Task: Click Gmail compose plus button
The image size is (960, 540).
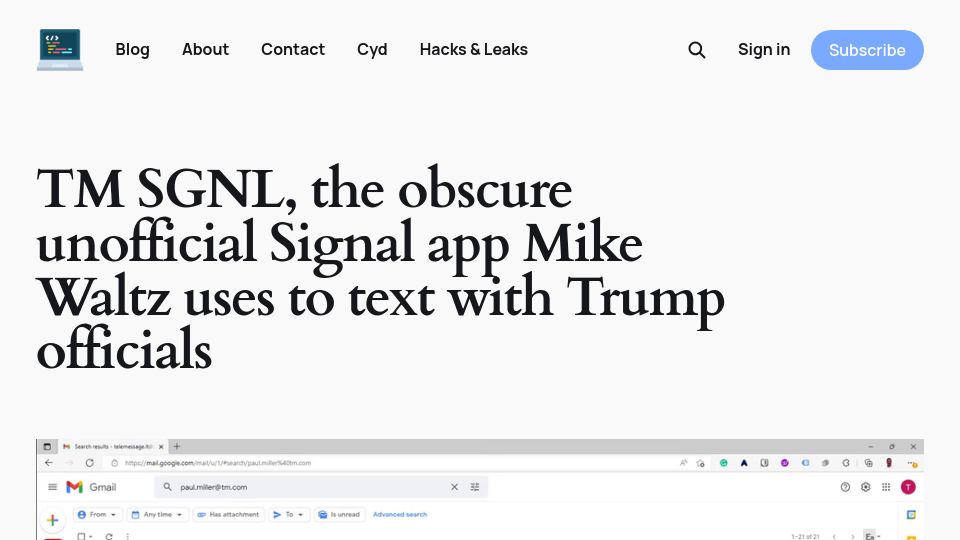Action: tap(53, 520)
